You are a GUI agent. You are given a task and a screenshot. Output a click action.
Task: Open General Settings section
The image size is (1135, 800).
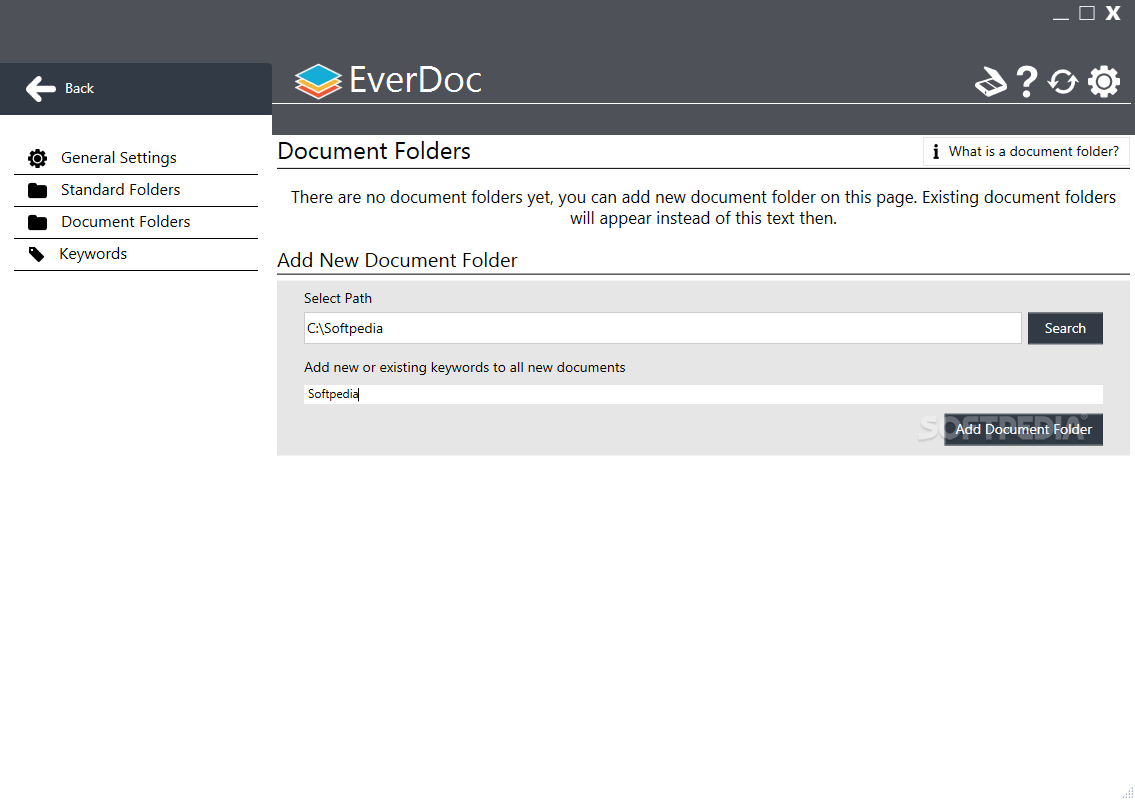(x=136, y=158)
